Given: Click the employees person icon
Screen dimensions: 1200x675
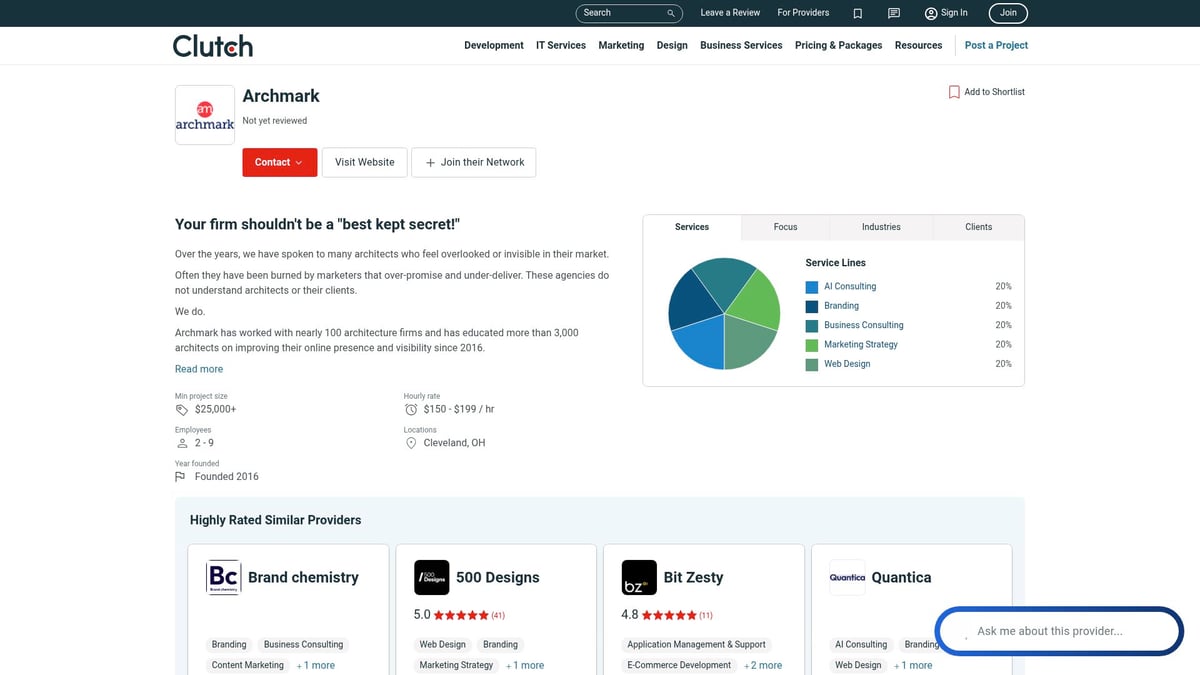Looking at the screenshot, I should point(182,443).
